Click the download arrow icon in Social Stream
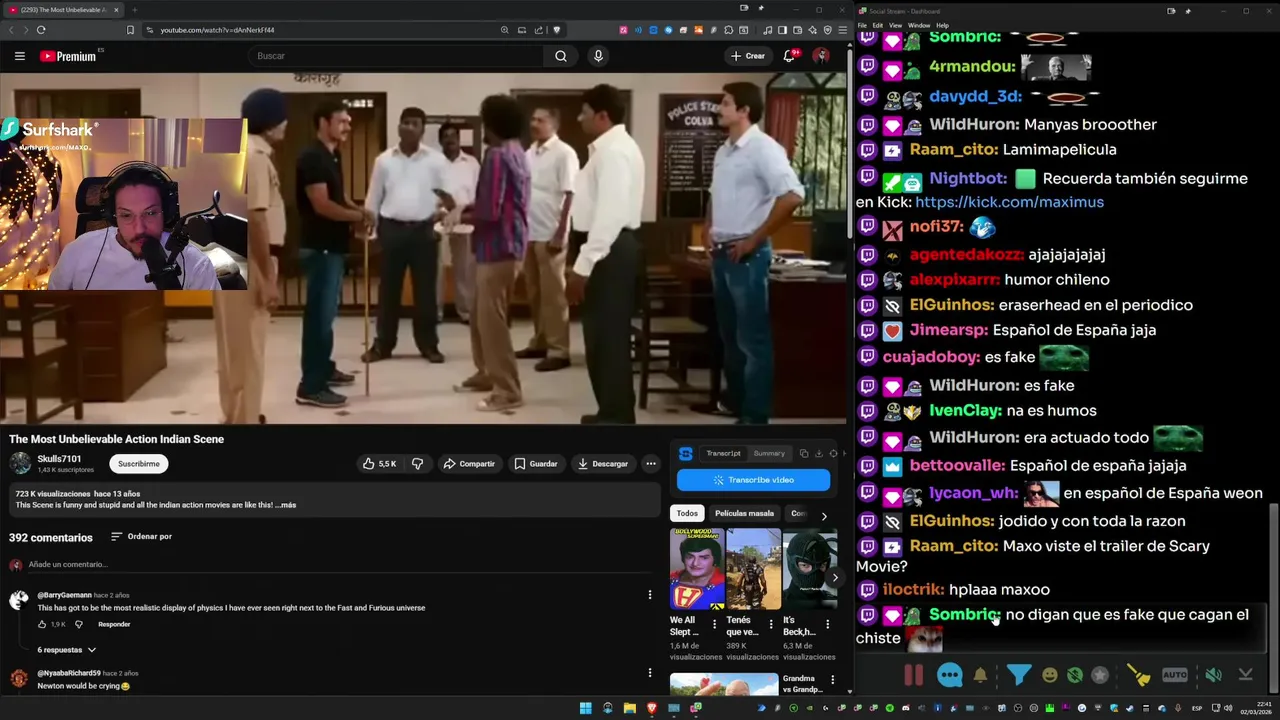Screen dimensions: 1280x720 point(1245,675)
